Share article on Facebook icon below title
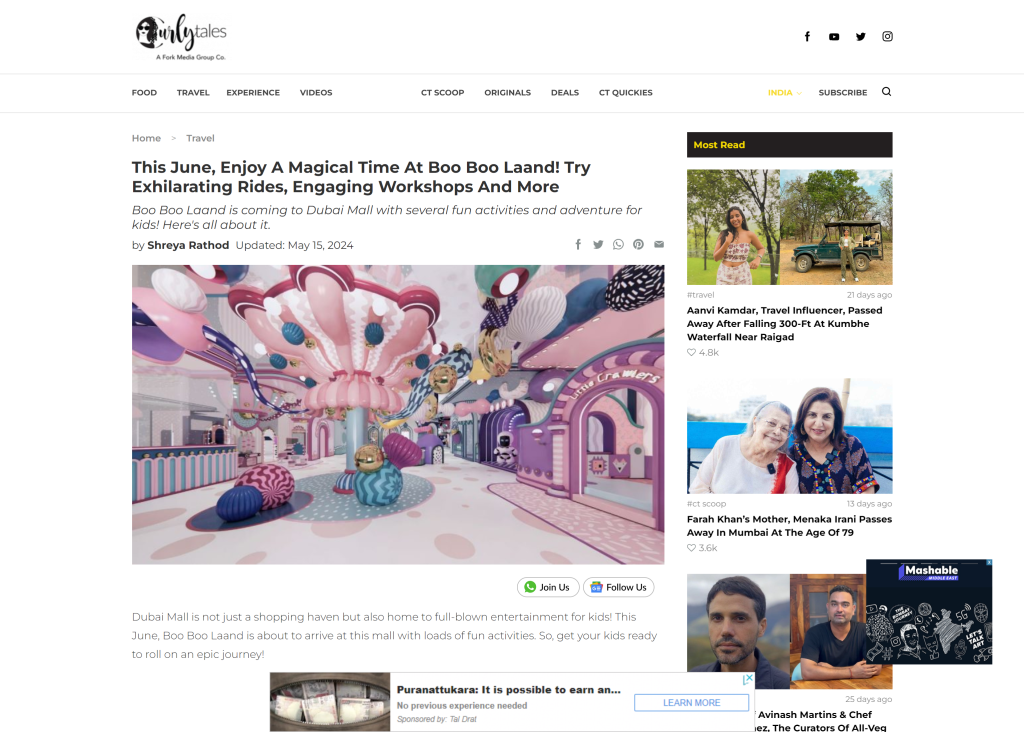1024x732 pixels. [578, 244]
